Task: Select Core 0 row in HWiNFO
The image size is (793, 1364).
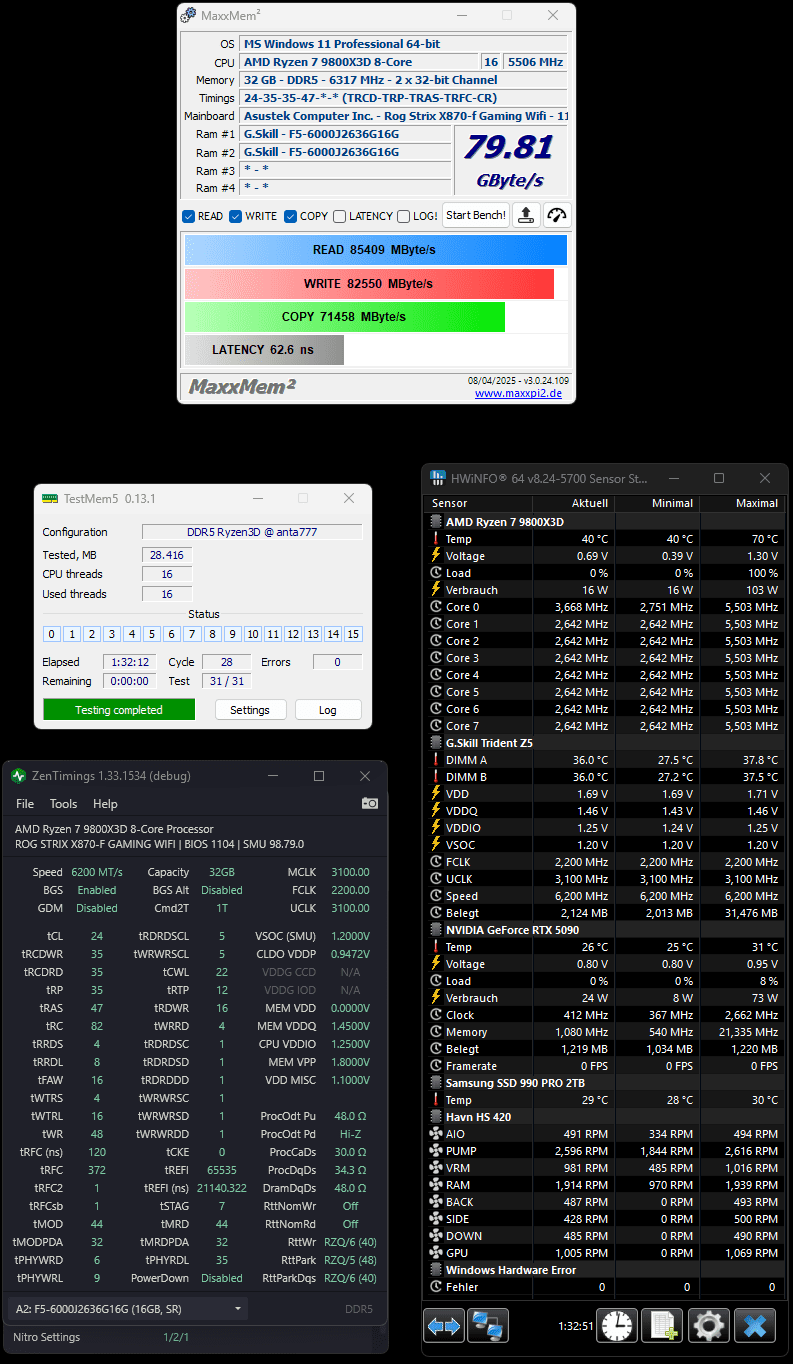Action: click(603, 607)
